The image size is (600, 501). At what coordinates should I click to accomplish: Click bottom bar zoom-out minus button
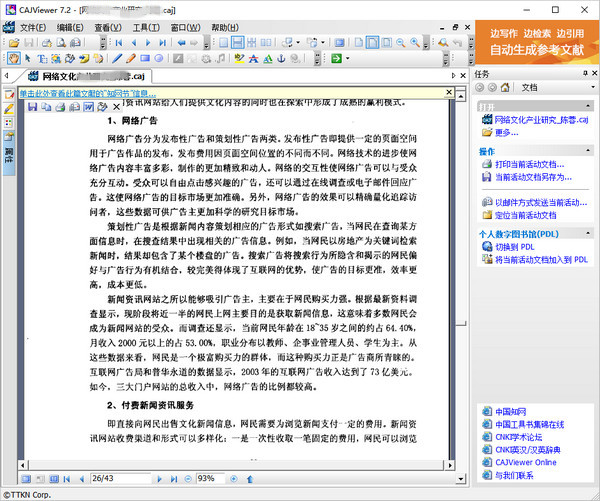point(188,478)
